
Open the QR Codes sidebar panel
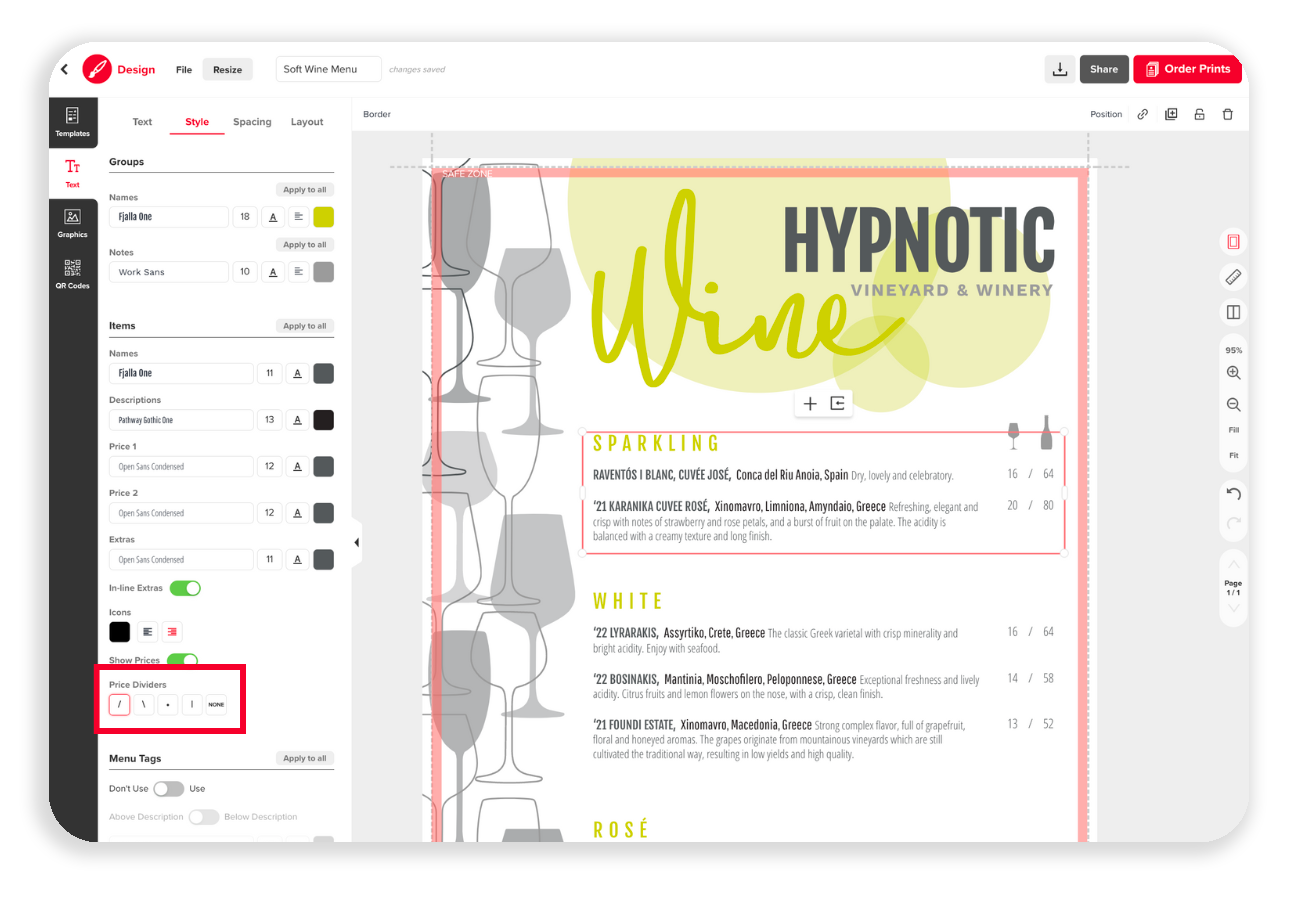point(72,274)
